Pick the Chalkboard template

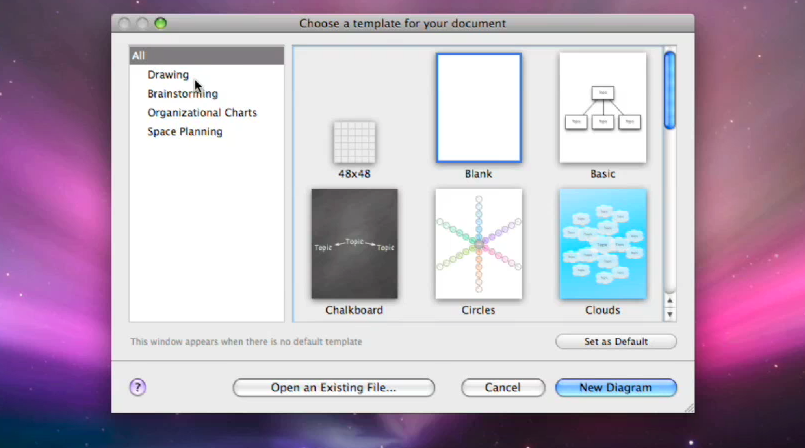click(354, 244)
